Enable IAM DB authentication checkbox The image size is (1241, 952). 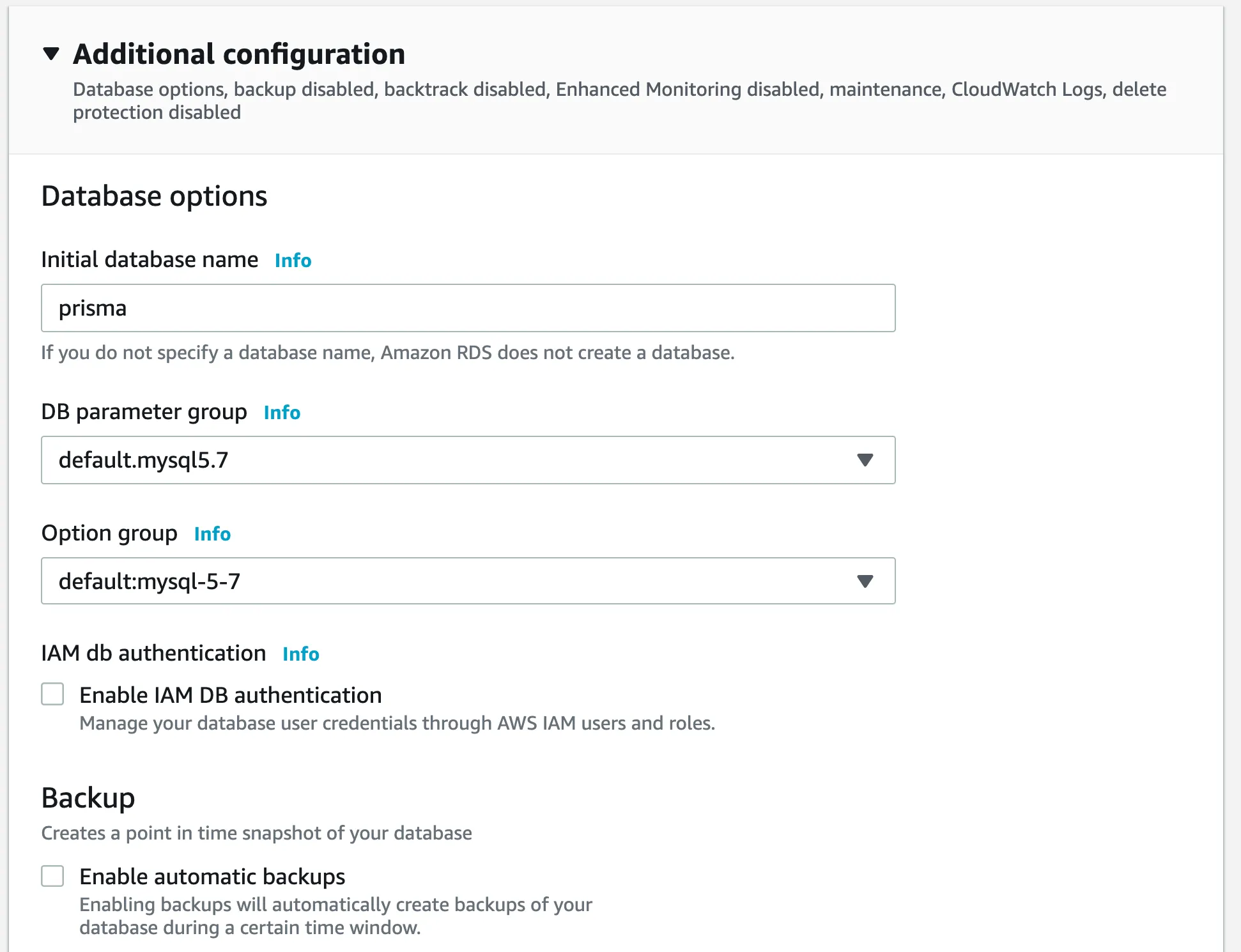[x=52, y=694]
